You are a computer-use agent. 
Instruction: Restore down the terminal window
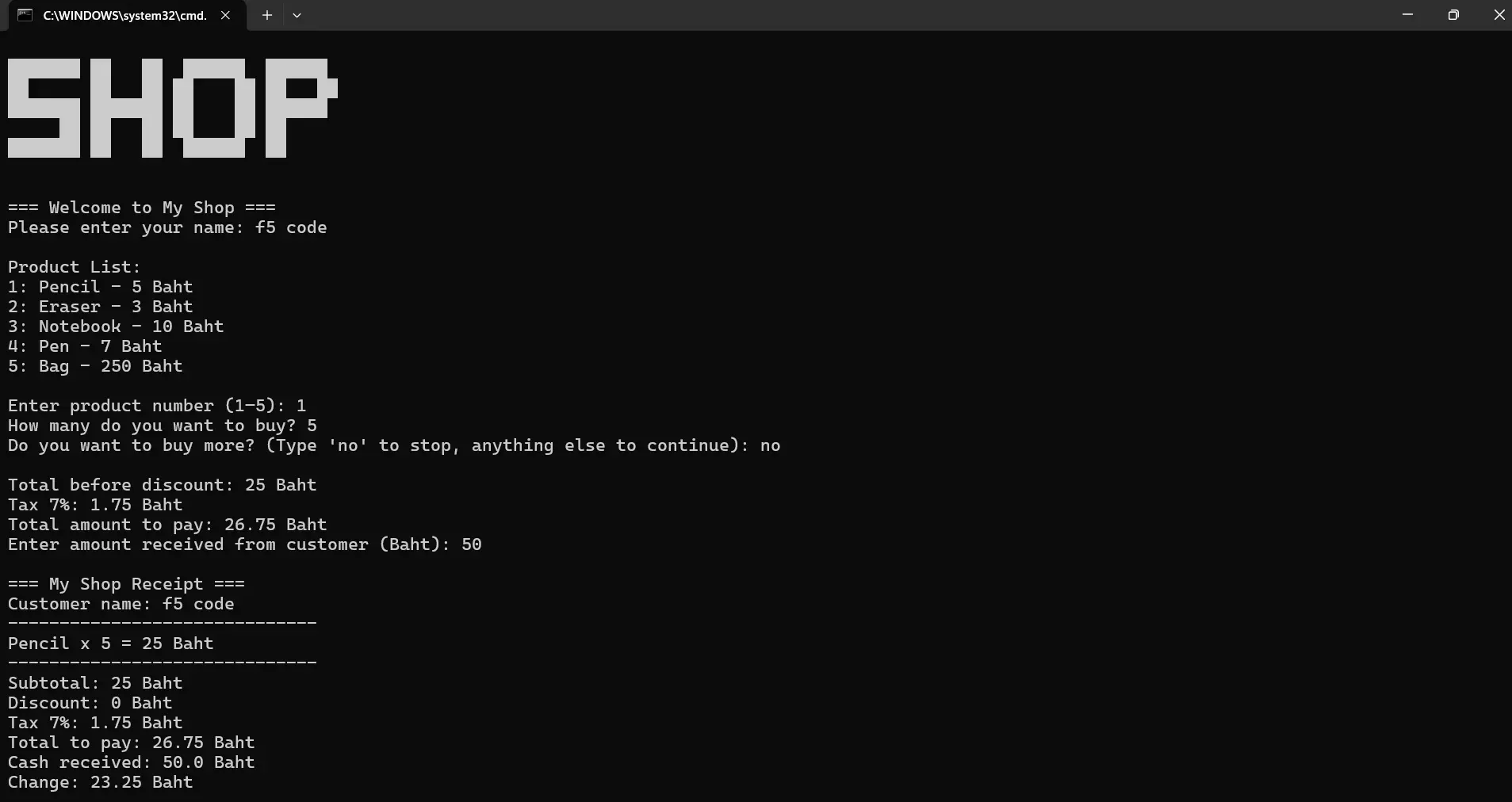[x=1454, y=14]
